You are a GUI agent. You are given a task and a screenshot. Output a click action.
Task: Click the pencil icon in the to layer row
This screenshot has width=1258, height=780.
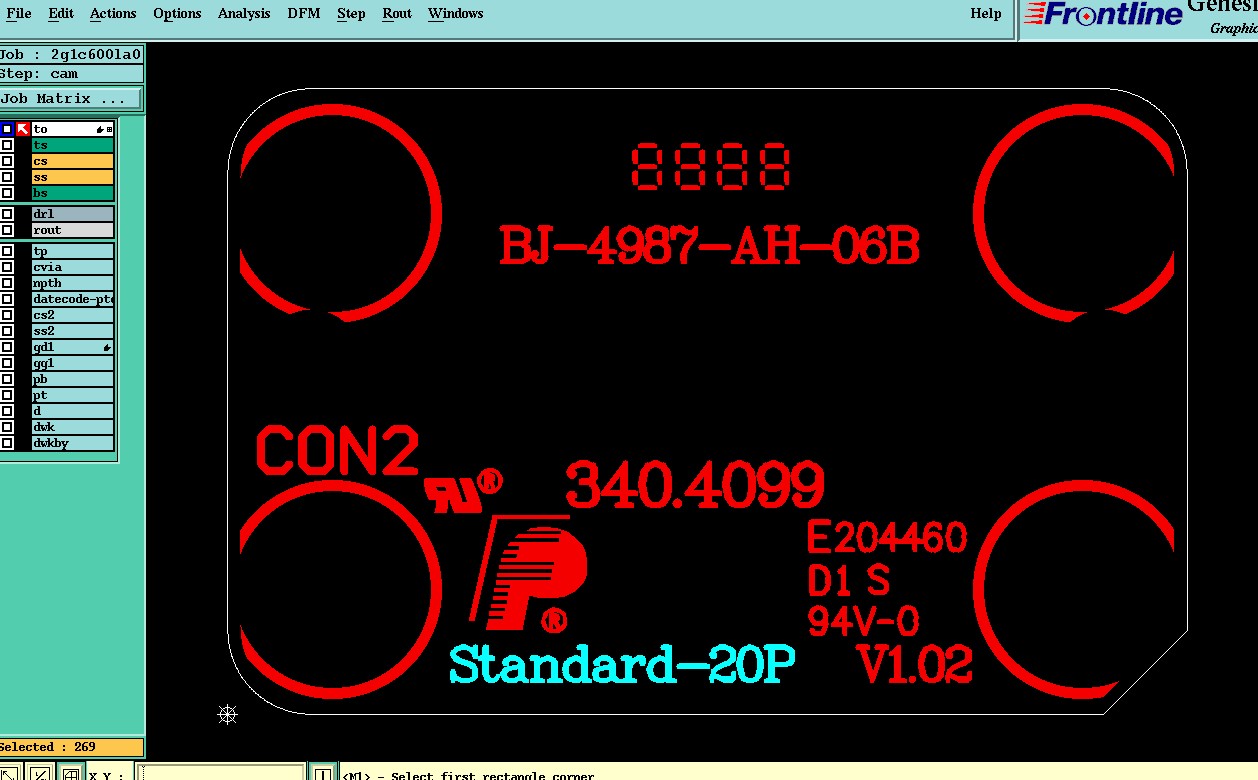100,130
